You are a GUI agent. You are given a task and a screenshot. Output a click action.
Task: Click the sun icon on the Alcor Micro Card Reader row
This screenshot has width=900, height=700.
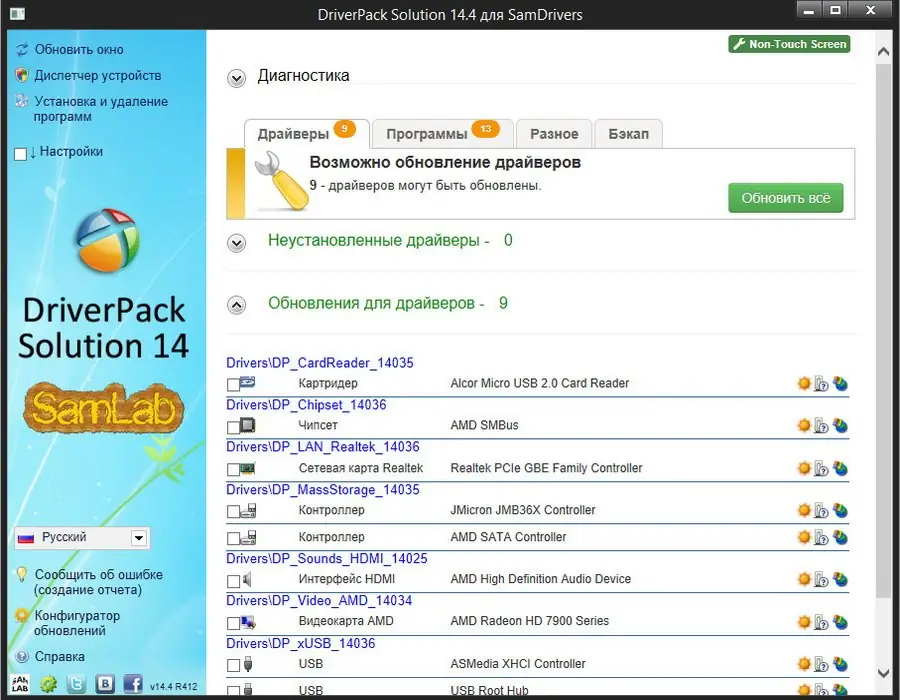(x=804, y=383)
